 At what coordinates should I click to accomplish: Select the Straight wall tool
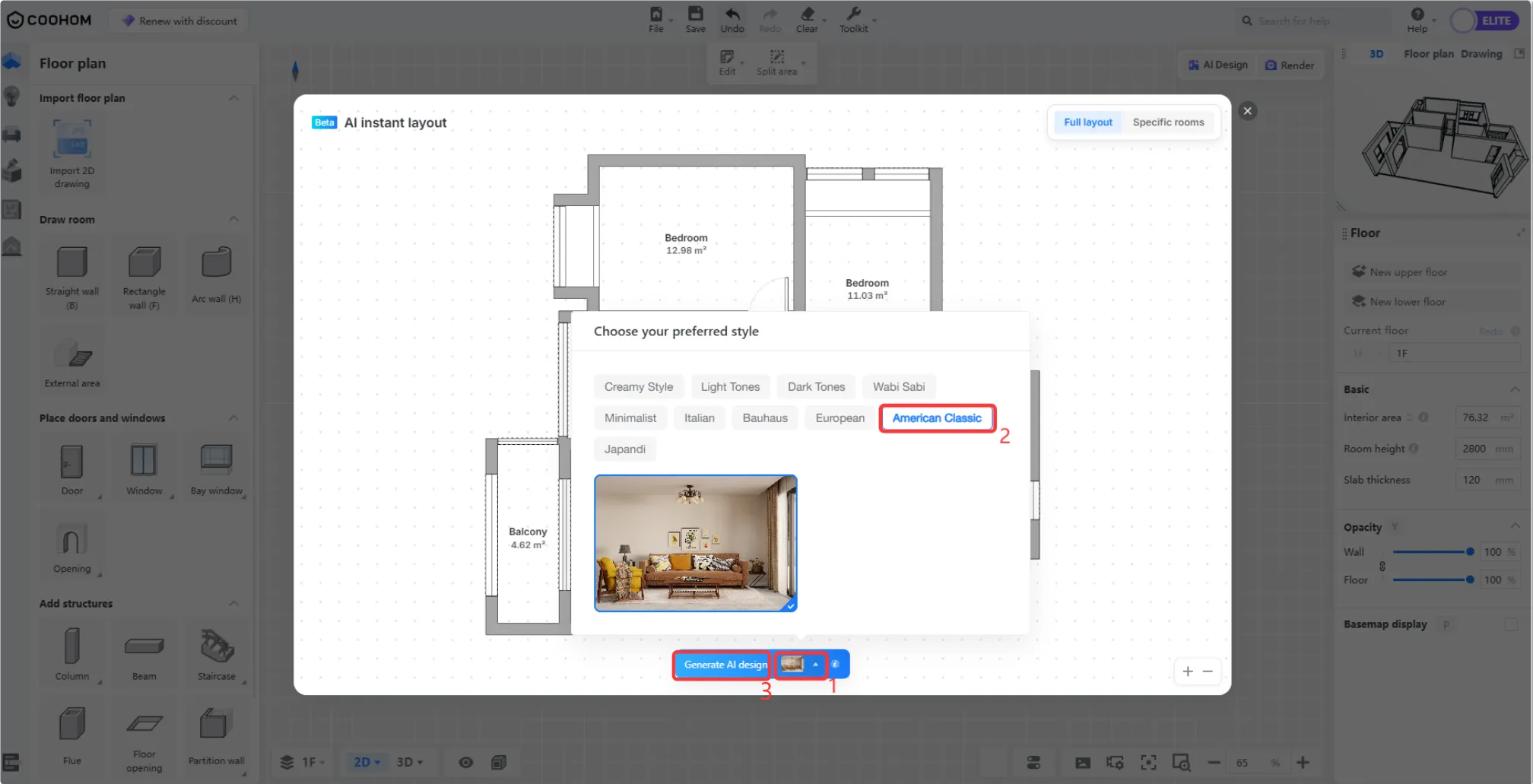[72, 262]
